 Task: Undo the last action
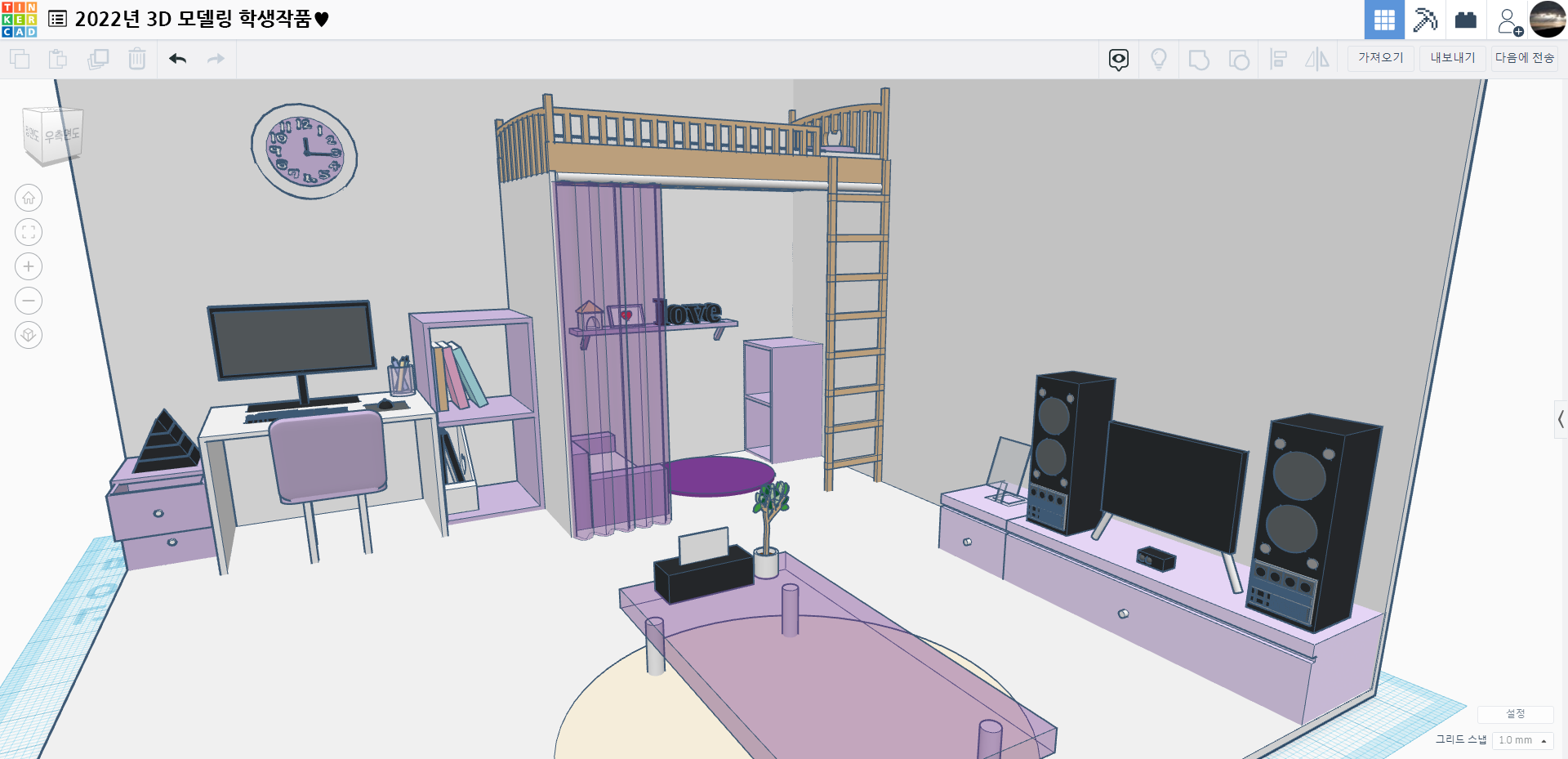[x=178, y=59]
